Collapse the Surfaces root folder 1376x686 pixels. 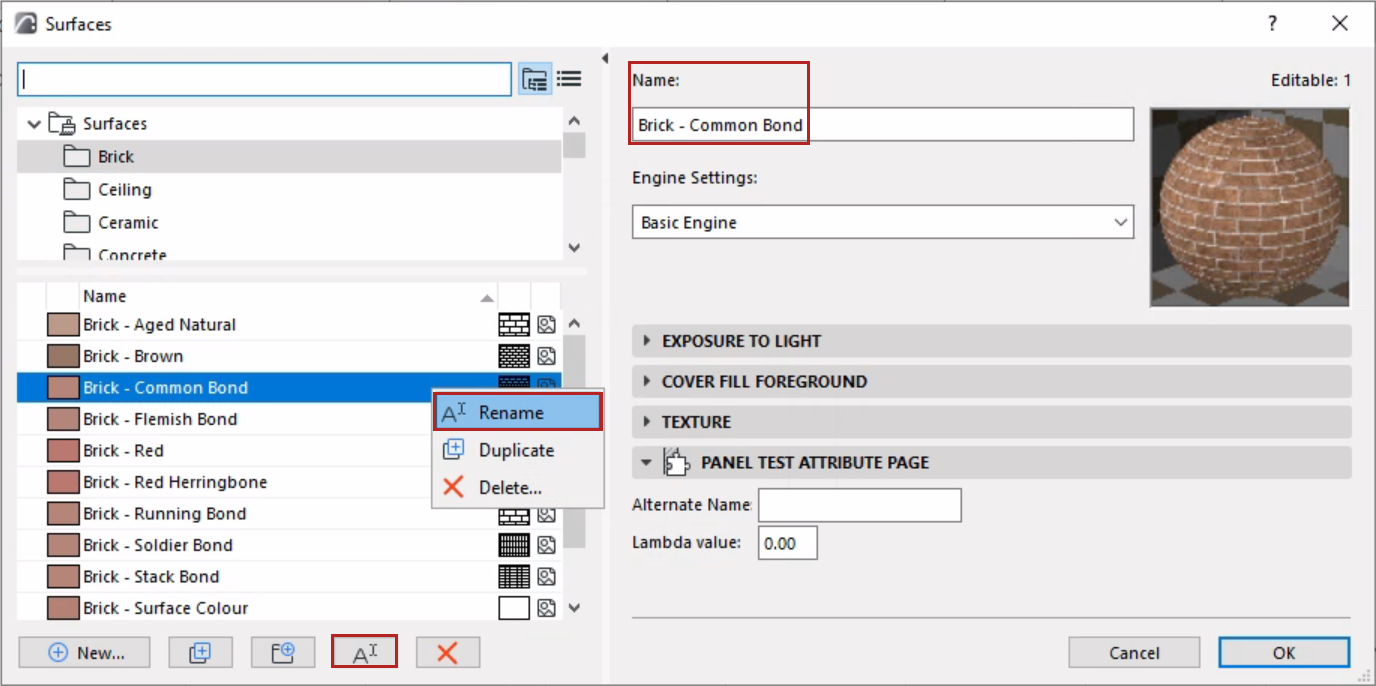(x=35, y=124)
